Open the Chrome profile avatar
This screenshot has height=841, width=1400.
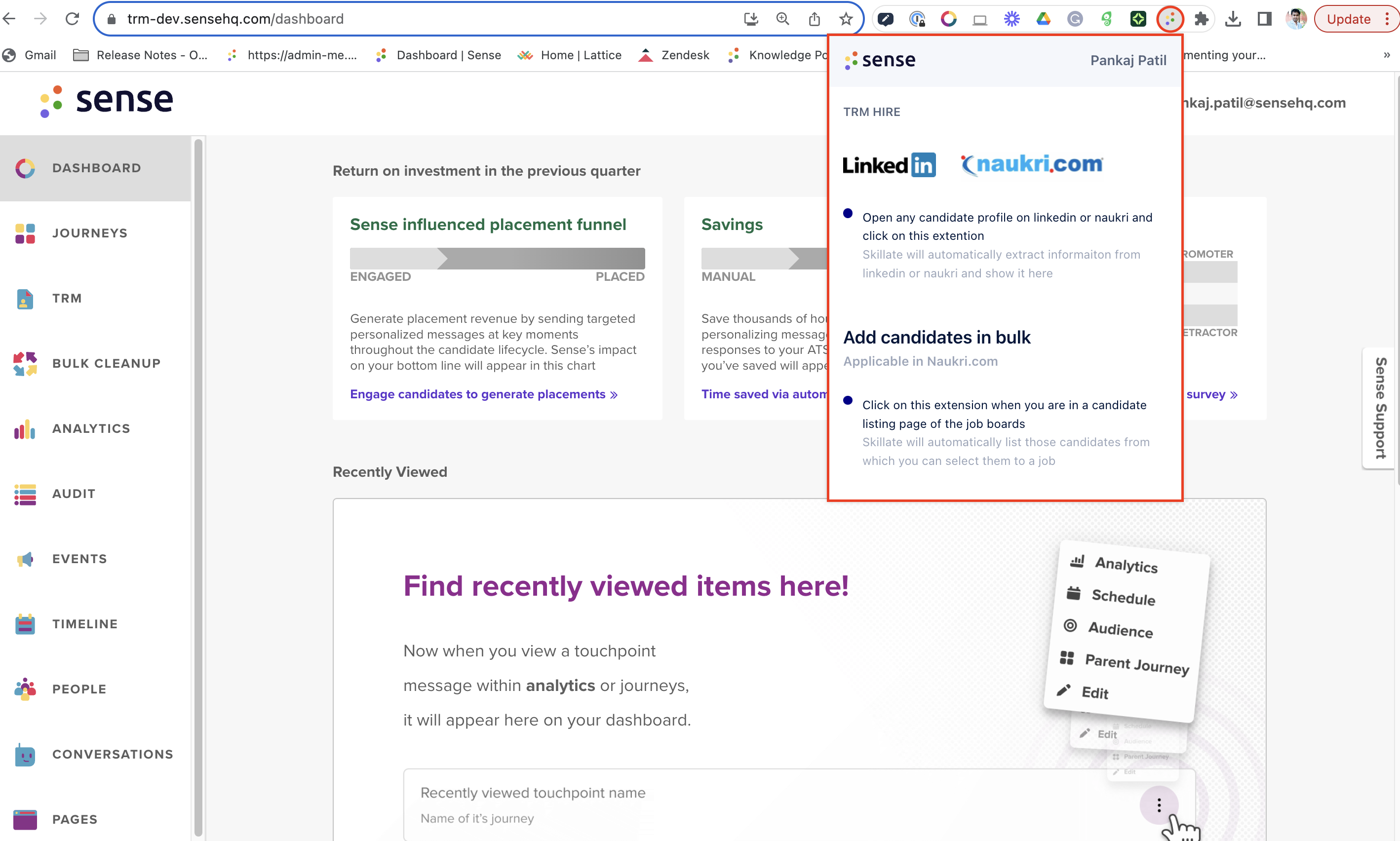coord(1296,19)
